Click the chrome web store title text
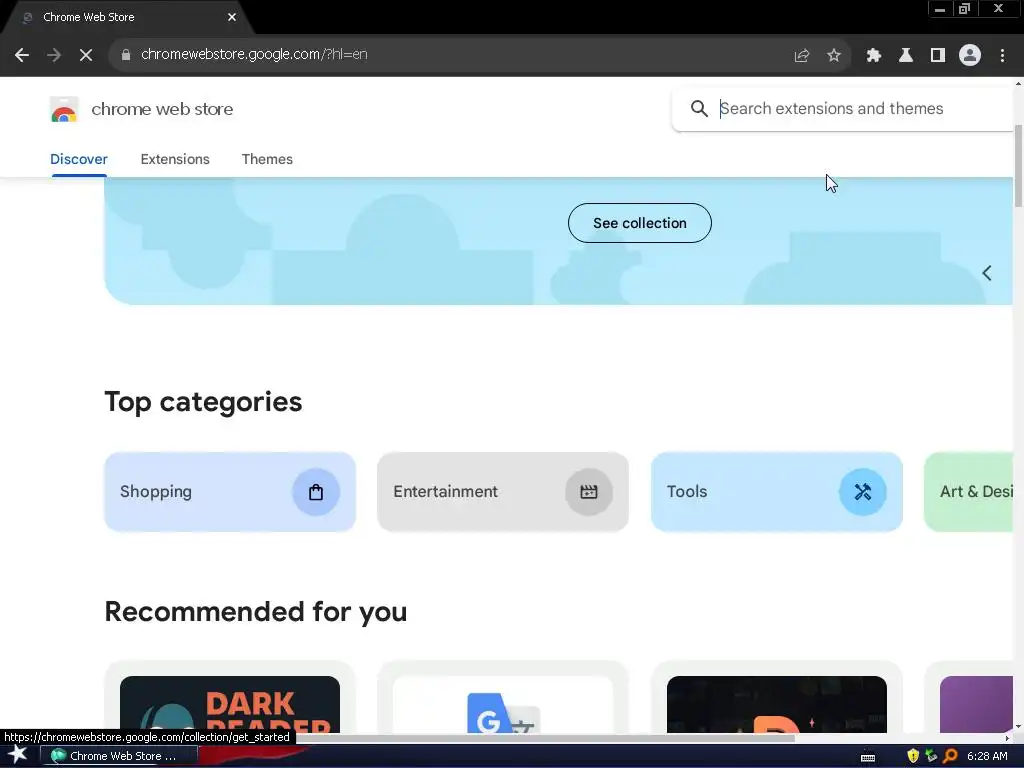 pyautogui.click(x=162, y=109)
